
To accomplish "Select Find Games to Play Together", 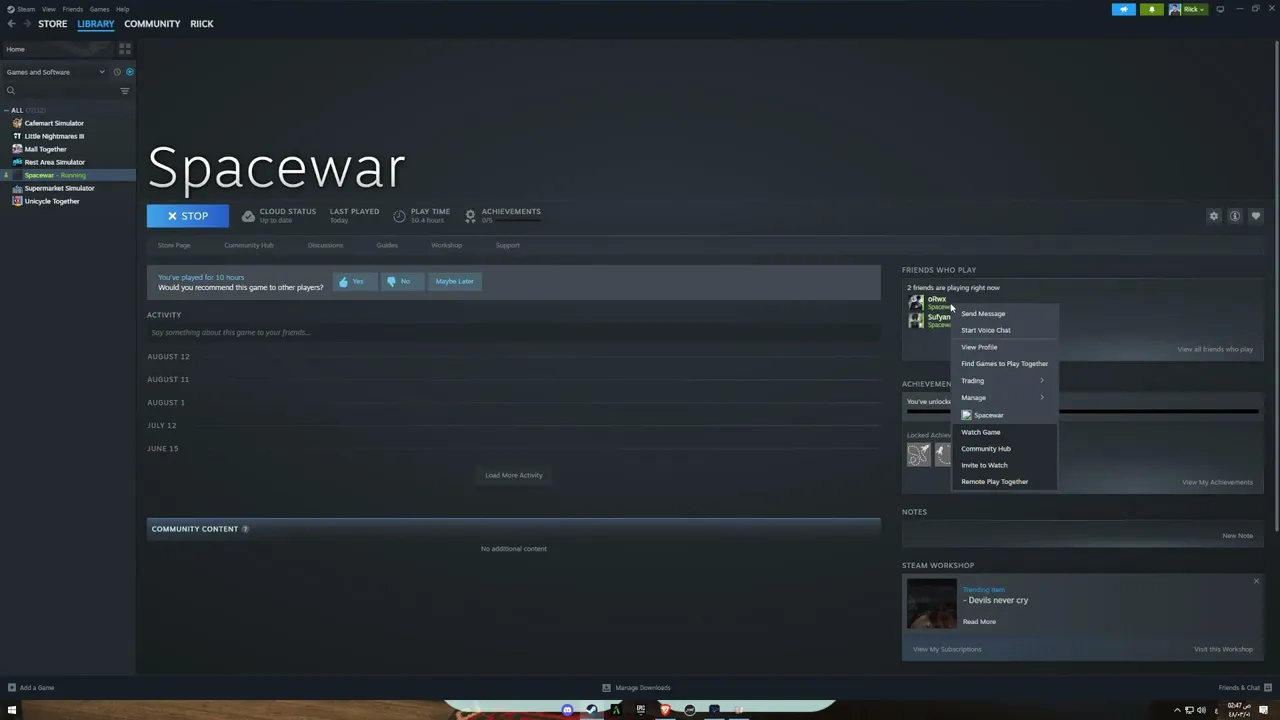I will point(1004,364).
